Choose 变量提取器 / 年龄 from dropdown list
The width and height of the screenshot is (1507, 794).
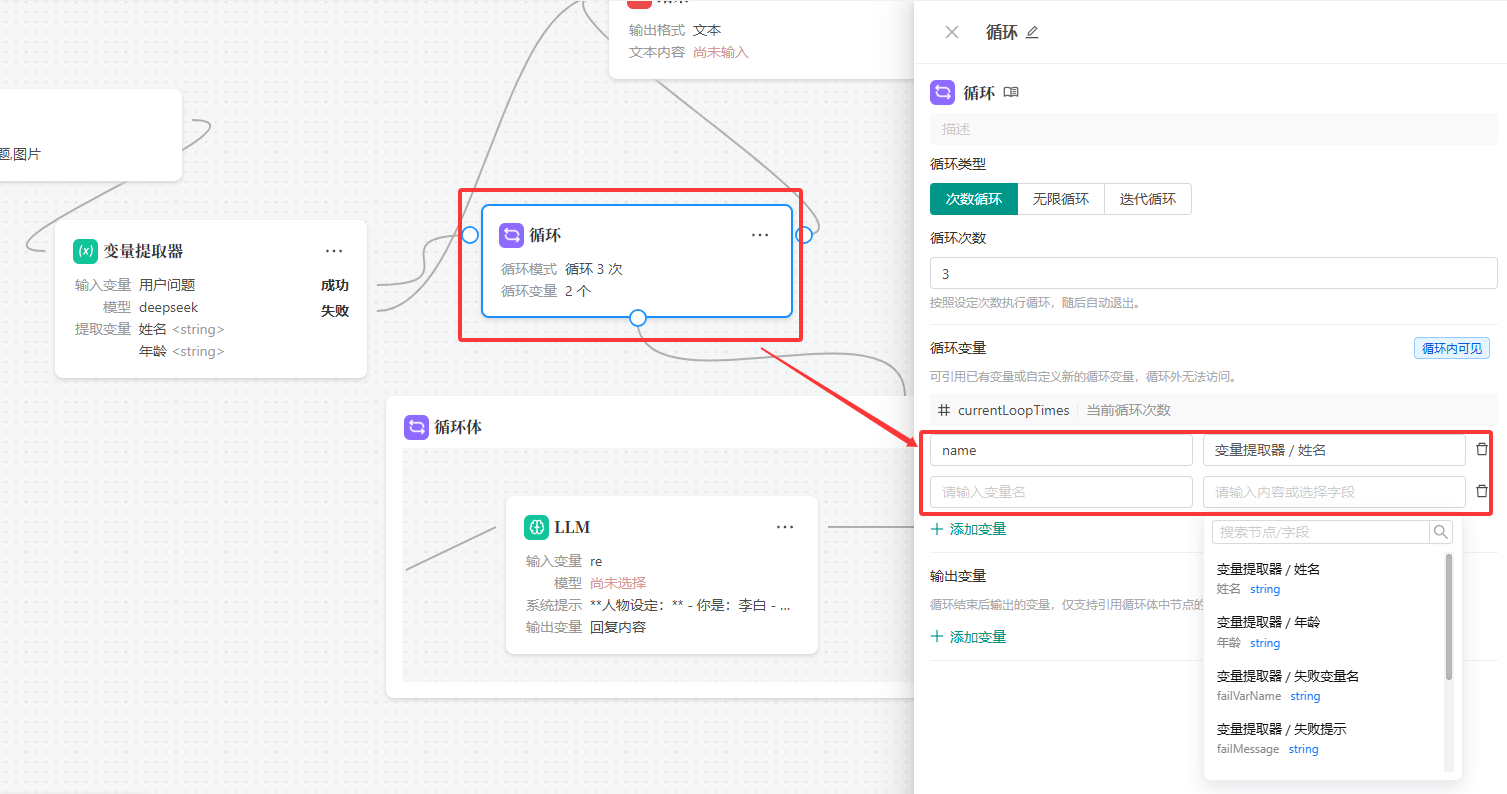point(1325,632)
